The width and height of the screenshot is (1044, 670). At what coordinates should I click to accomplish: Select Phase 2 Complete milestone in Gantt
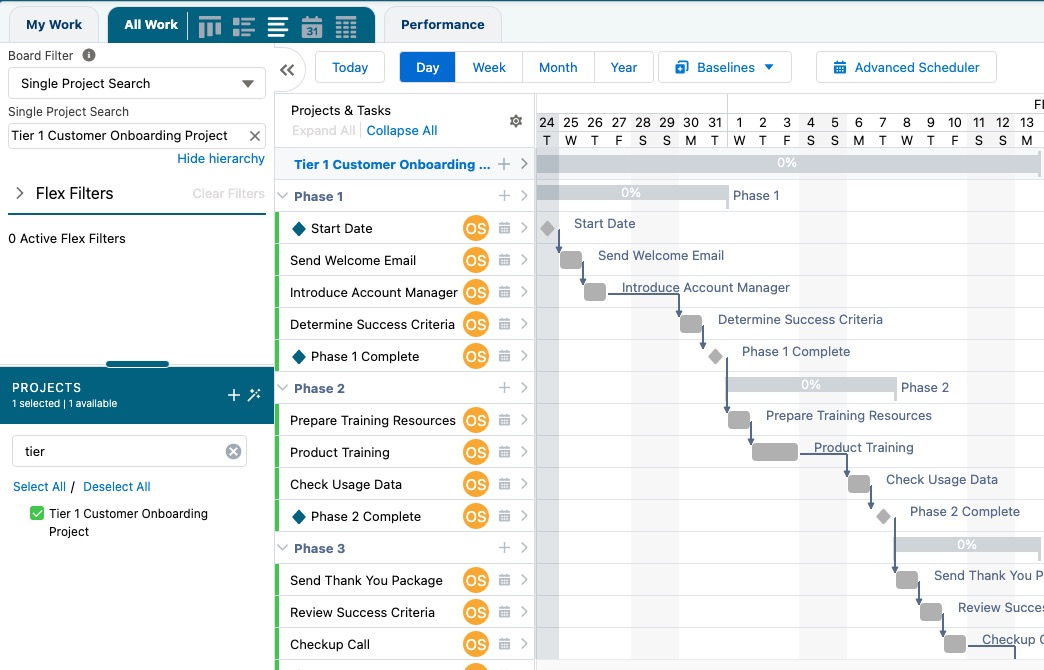click(x=884, y=516)
